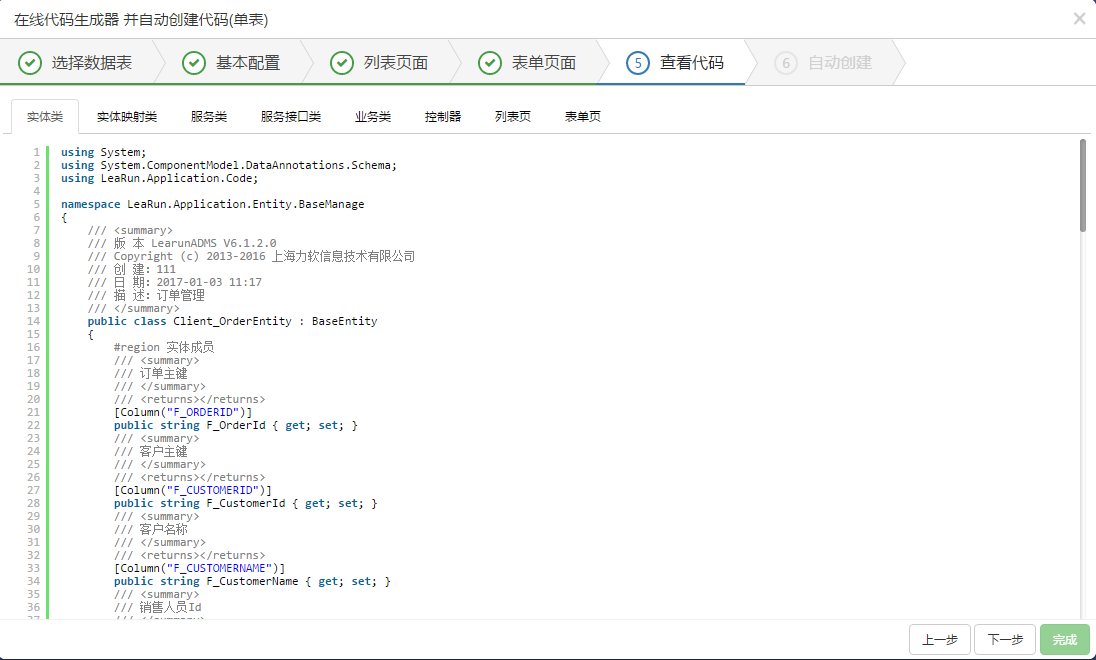Click the [Column("F_ORDERID")] line
1096x660 pixels.
(x=183, y=412)
